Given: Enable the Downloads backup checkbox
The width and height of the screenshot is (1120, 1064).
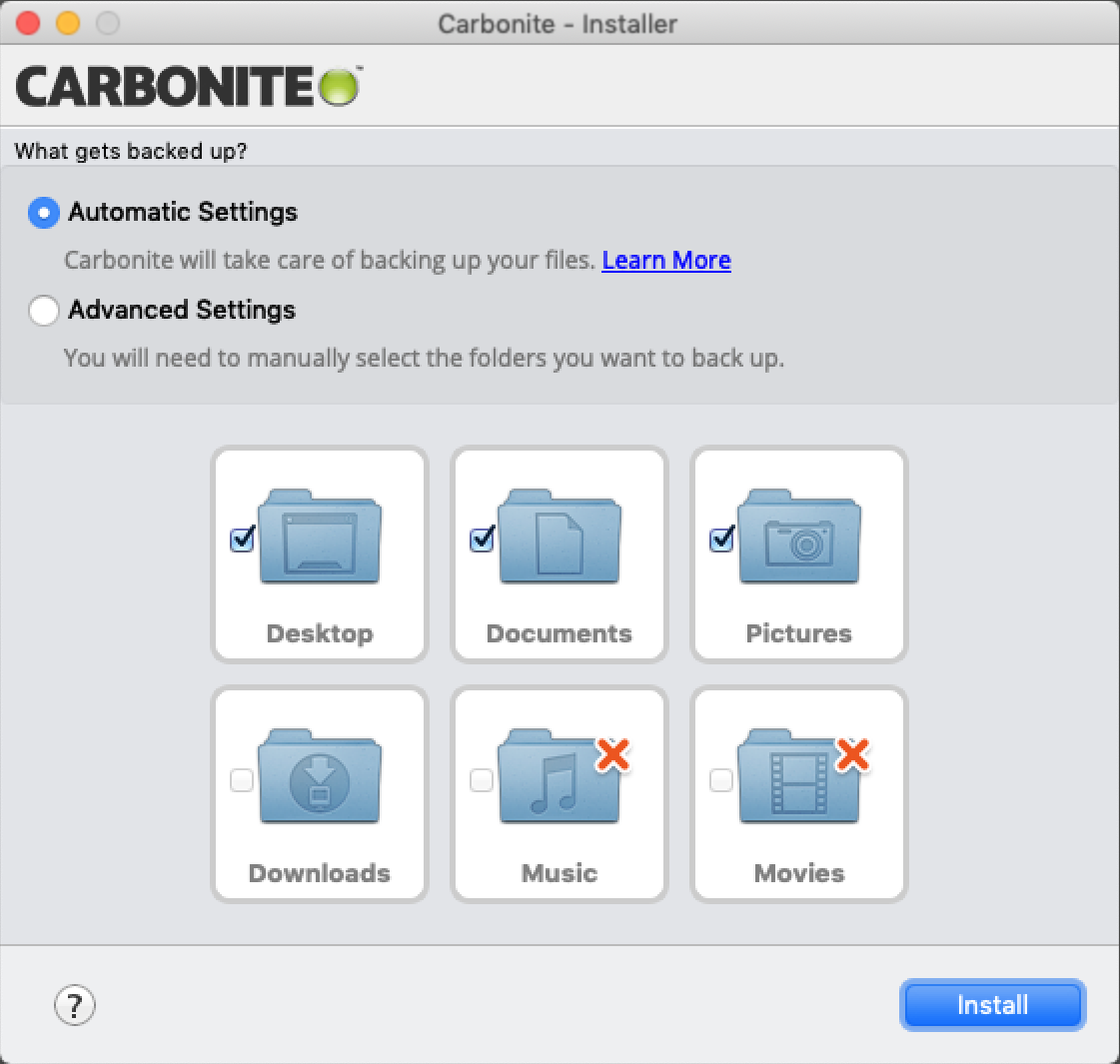Looking at the screenshot, I should [242, 779].
